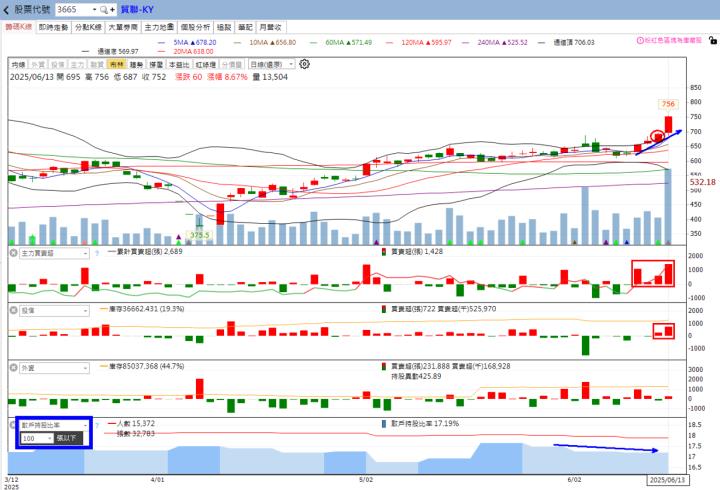Click the 10MA ▲656.80 legend text

[273, 42]
